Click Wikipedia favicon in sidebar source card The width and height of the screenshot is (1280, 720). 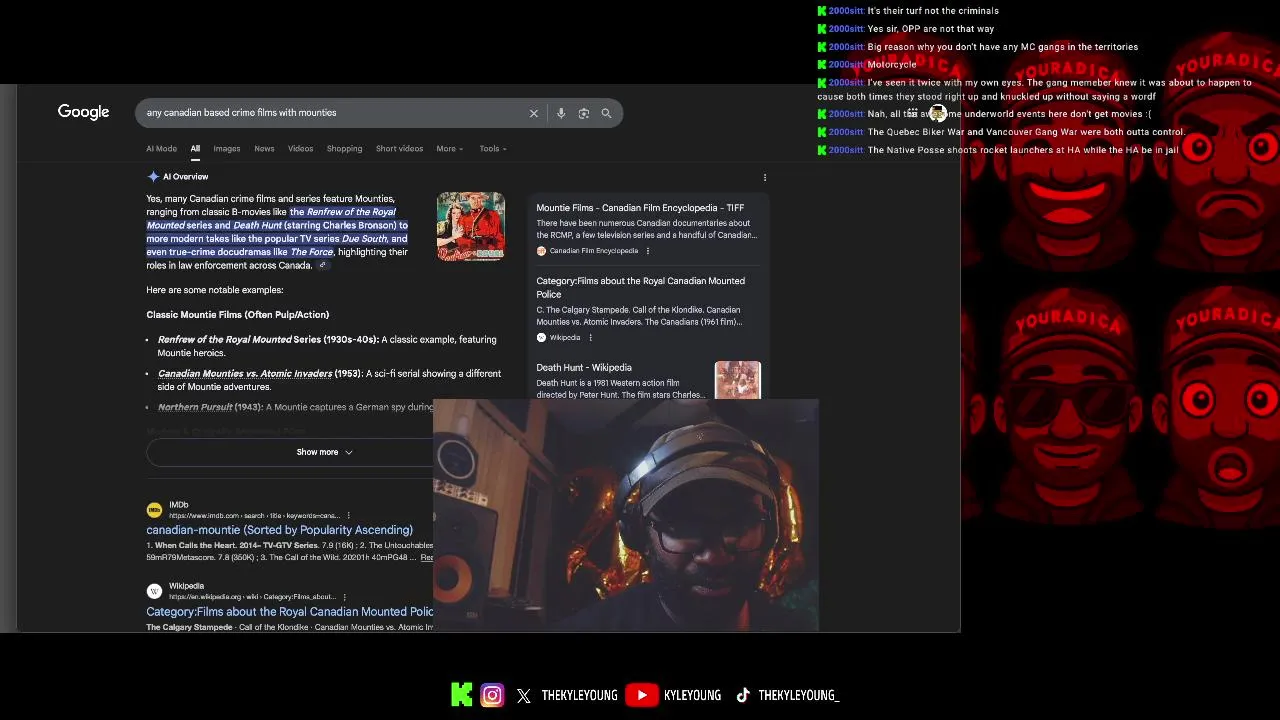pos(541,338)
